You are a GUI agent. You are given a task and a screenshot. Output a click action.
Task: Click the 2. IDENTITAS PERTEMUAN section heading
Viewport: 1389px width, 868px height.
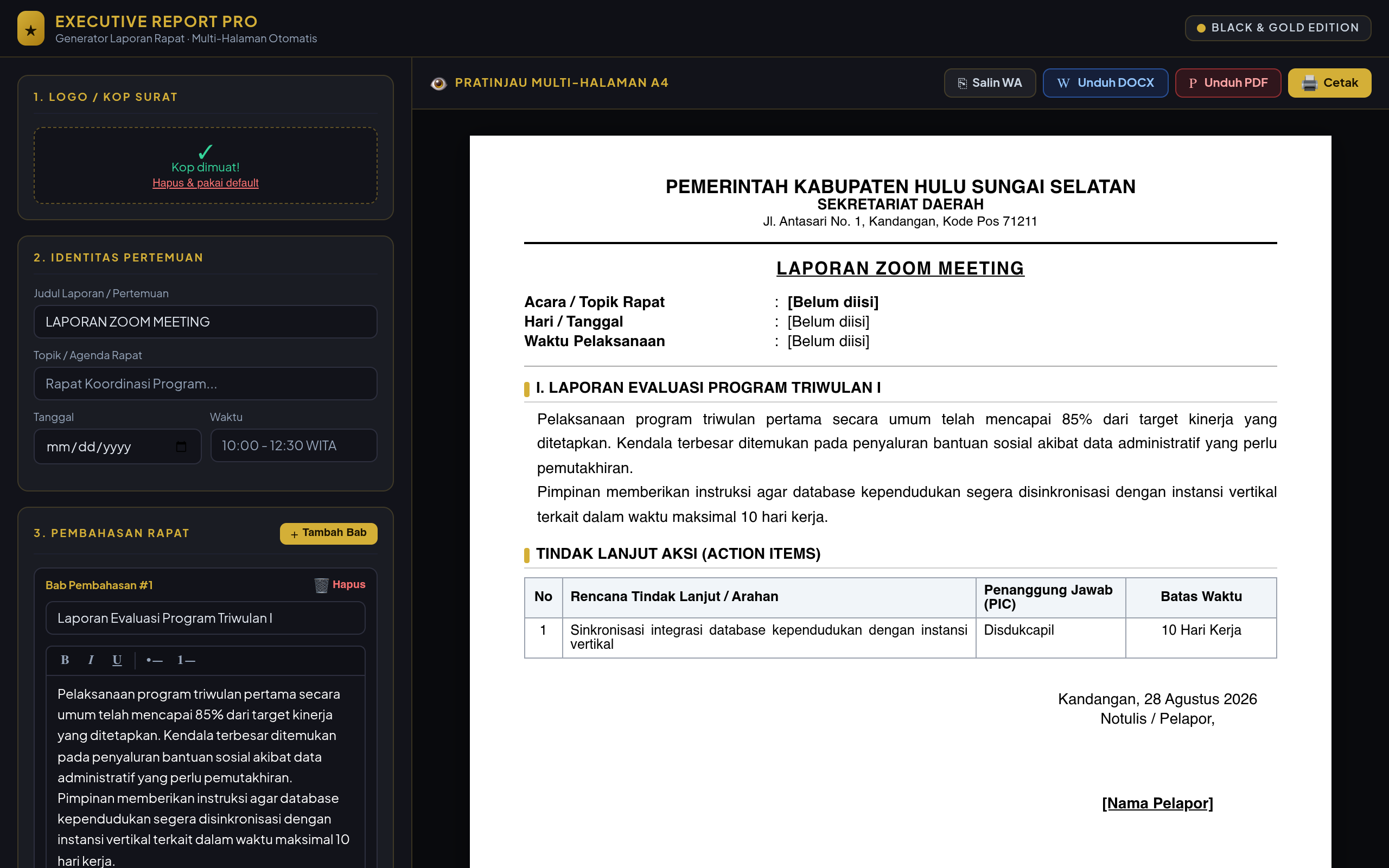point(118,258)
